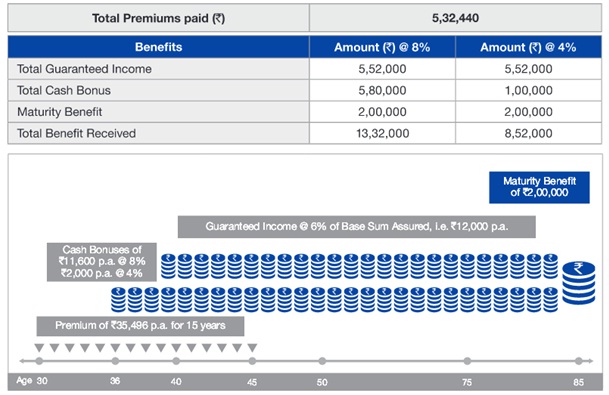Click the 'Amount (₹) @ 8%' column header

click(x=382, y=47)
